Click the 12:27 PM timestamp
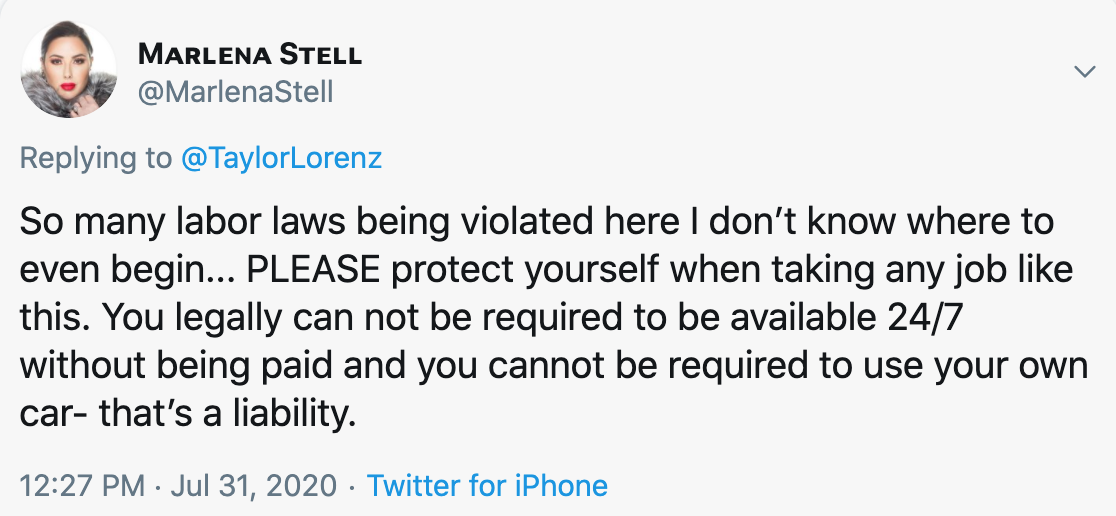Viewport: 1116px width, 516px height. (x=83, y=486)
